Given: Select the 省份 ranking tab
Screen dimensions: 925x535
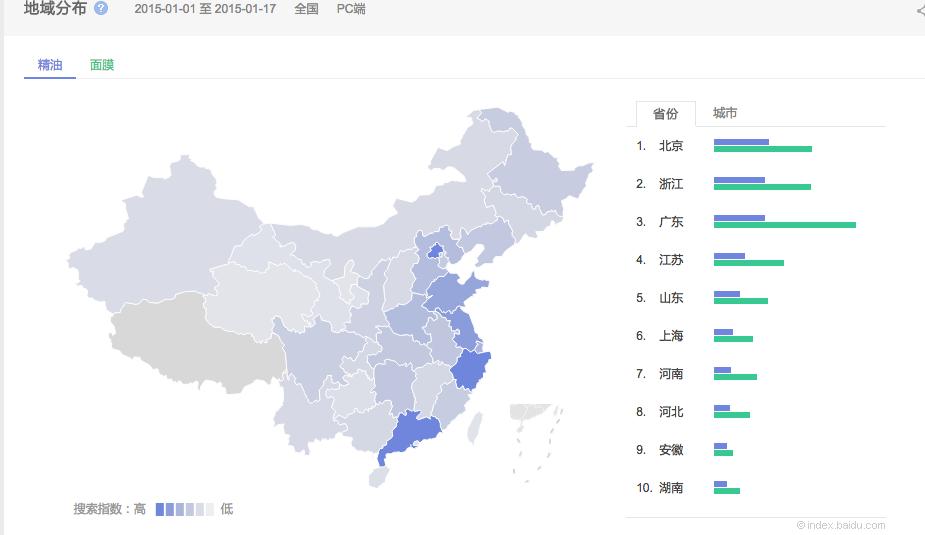Looking at the screenshot, I should pyautogui.click(x=665, y=114).
